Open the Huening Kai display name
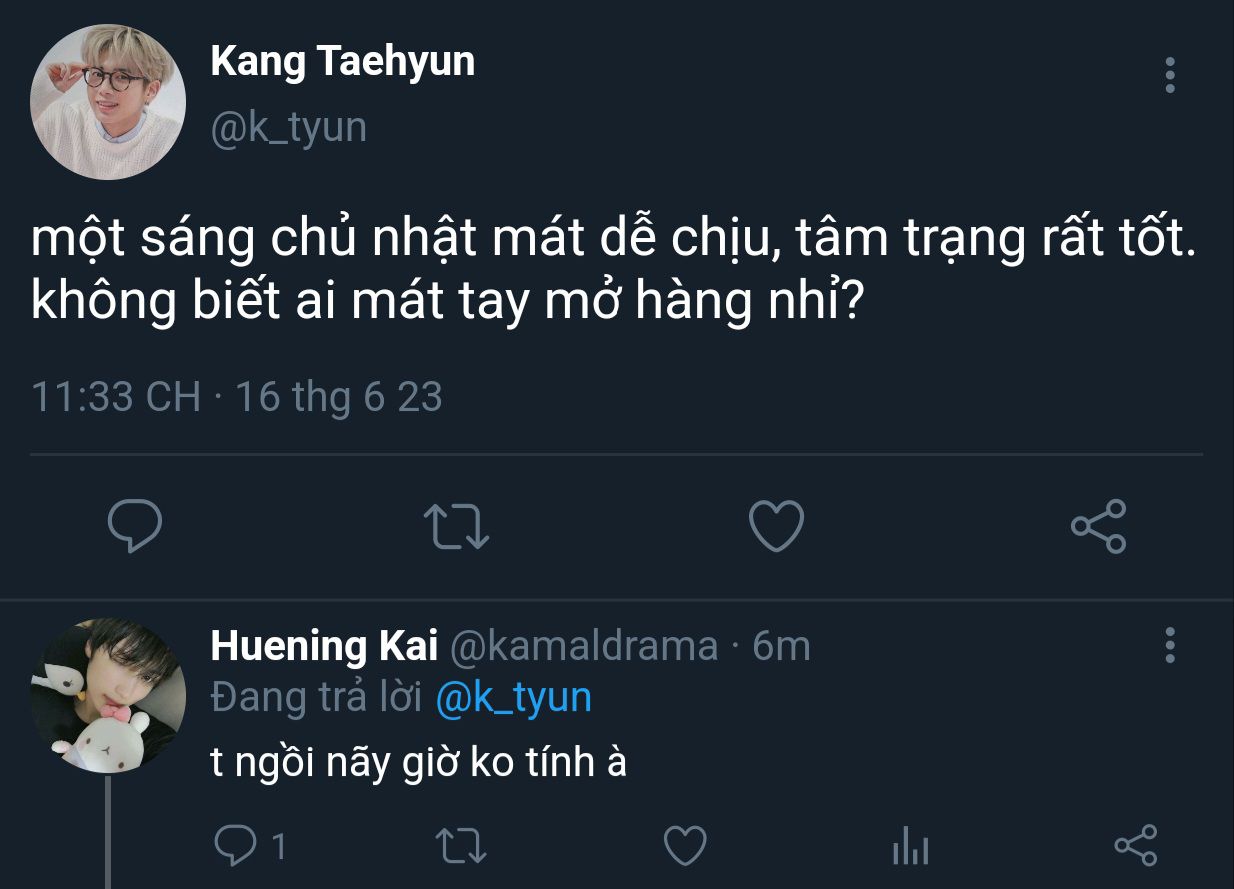1234x889 pixels. pyautogui.click(x=324, y=647)
